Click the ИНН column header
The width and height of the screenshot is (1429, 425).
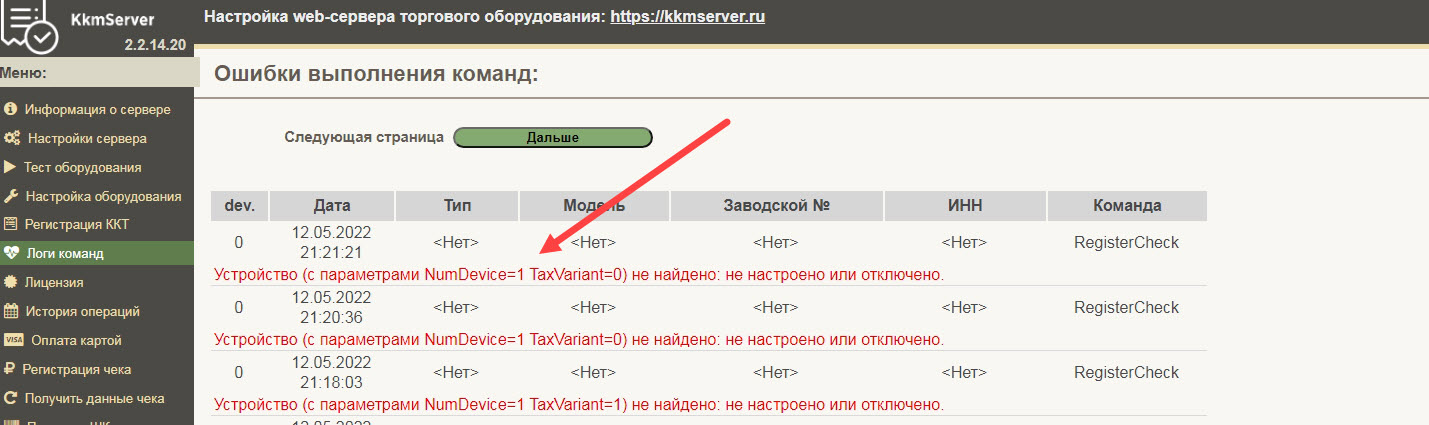964,205
